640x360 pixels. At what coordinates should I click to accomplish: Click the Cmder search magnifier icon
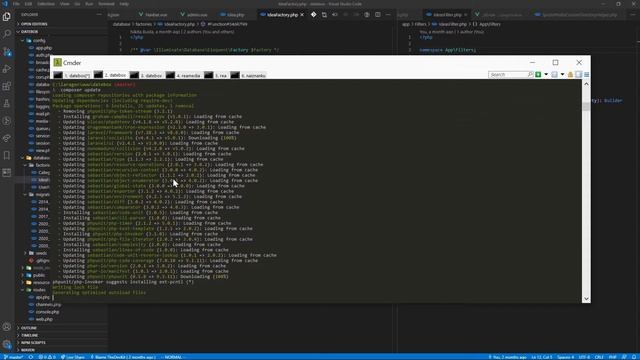coord(530,75)
